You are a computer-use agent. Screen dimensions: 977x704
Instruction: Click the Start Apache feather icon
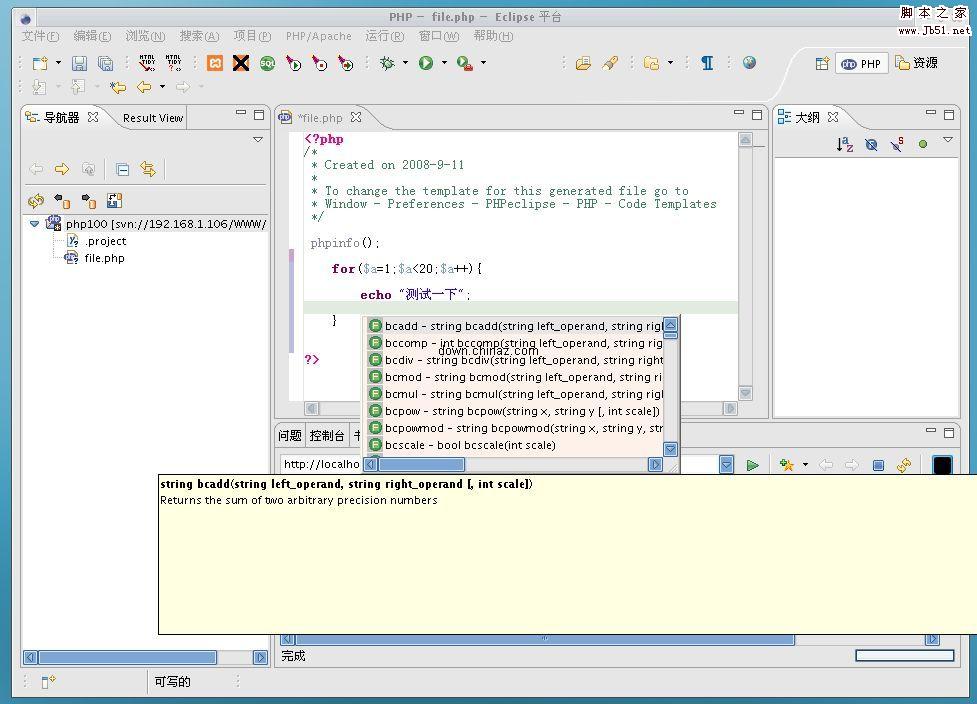tap(293, 63)
